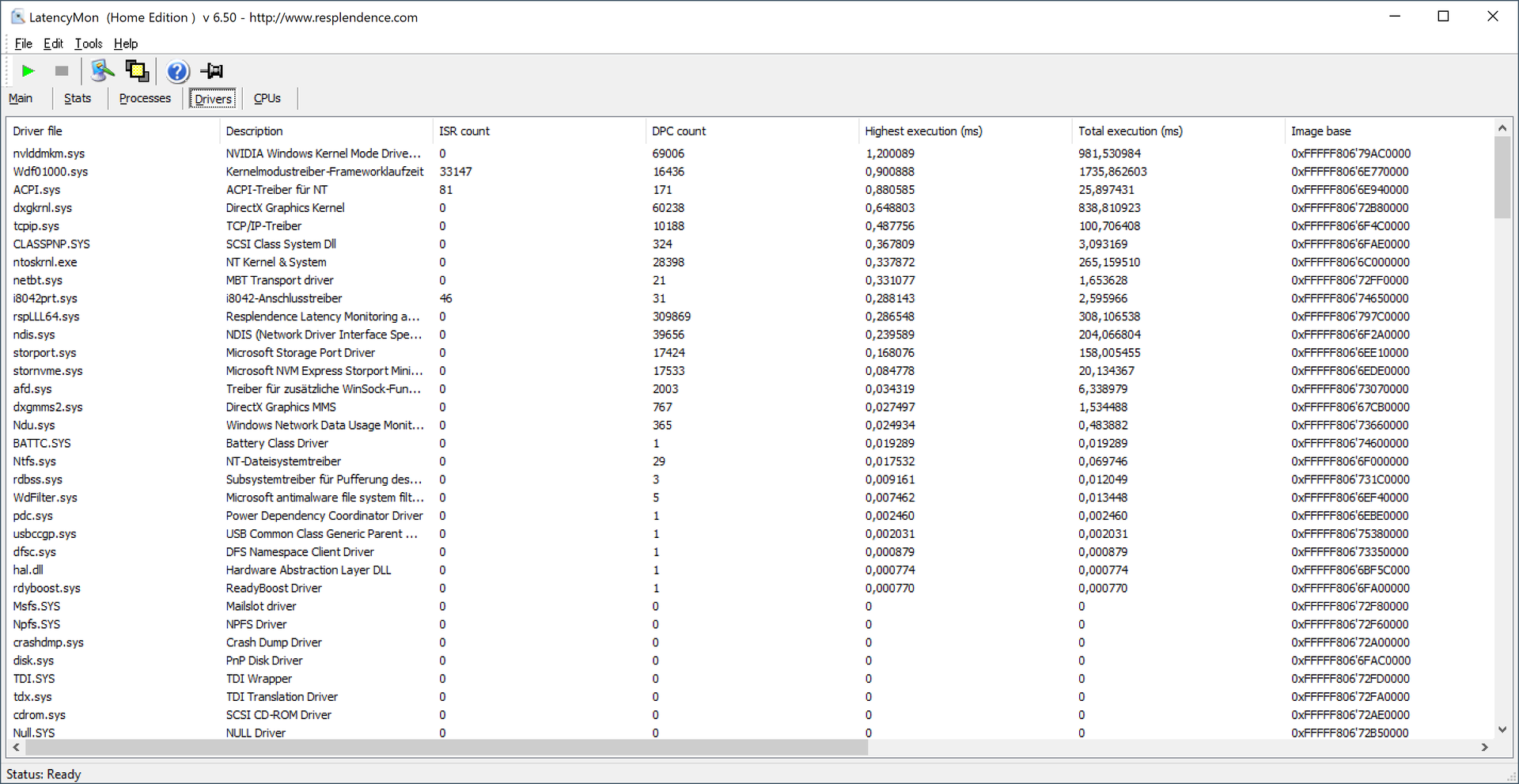
Task: Select the stornvme.sys driver row
Action: point(750,371)
